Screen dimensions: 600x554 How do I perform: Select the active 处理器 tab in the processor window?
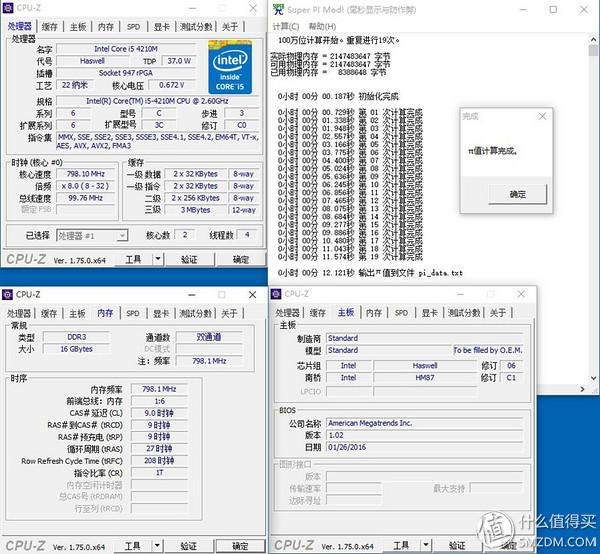[x=20, y=26]
